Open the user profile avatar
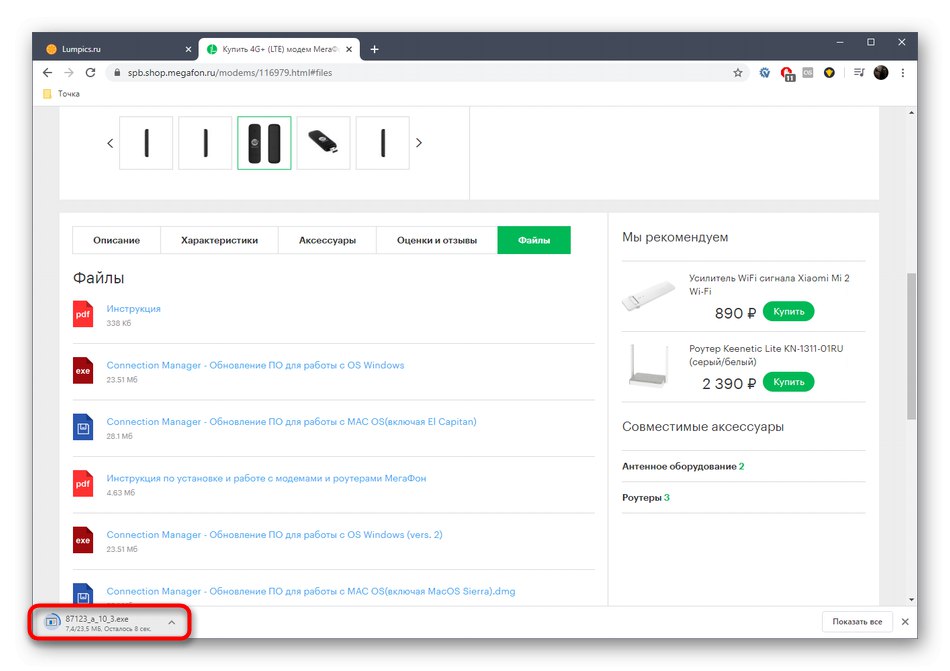 pyautogui.click(x=881, y=73)
